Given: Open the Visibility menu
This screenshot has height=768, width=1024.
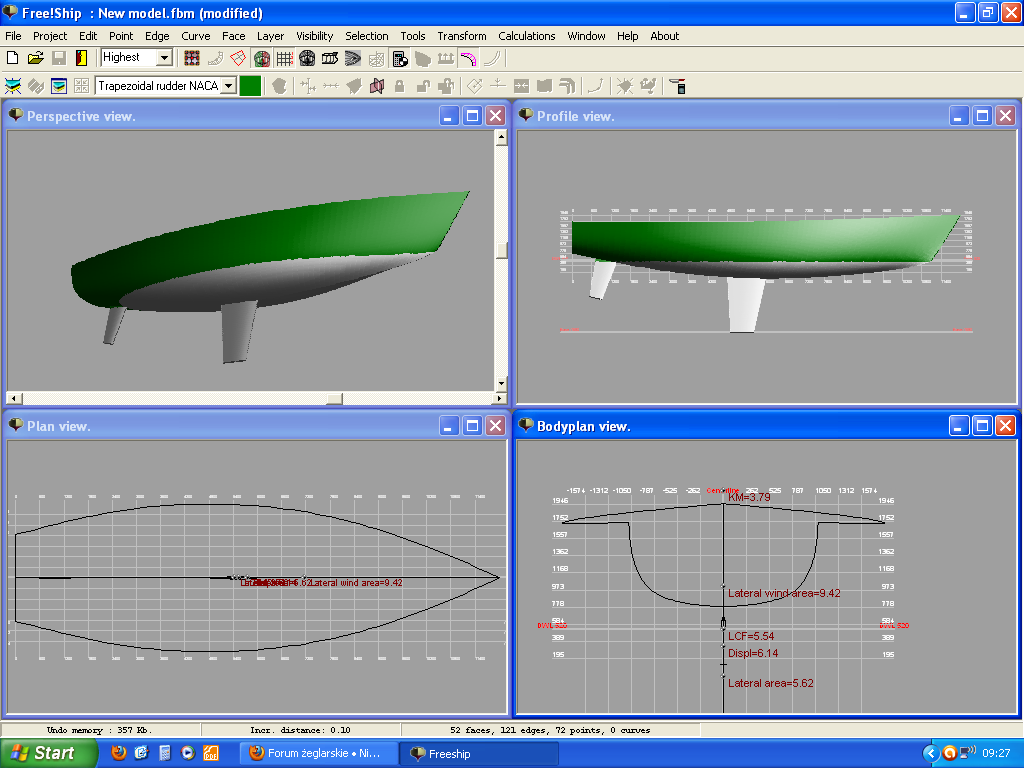Looking at the screenshot, I should point(315,36).
